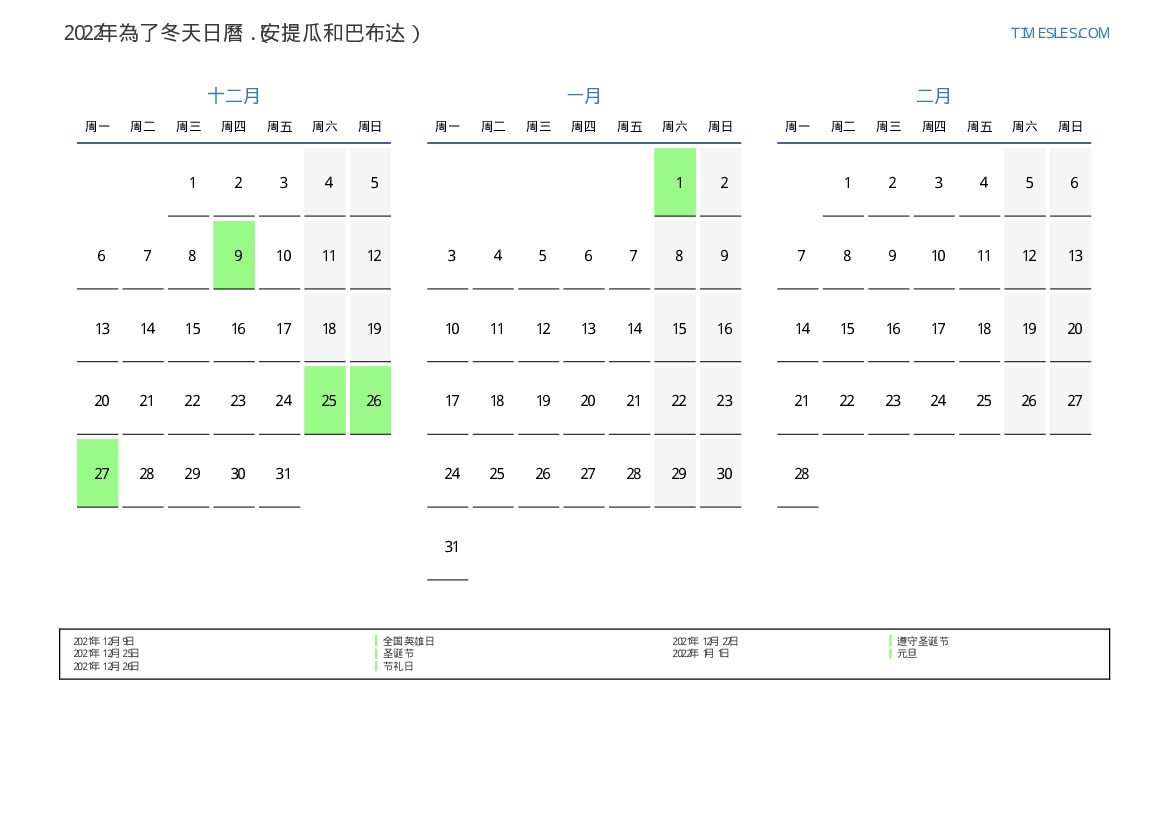Click the 二月 month heading
Screen dimensions: 1169x827
934,96
